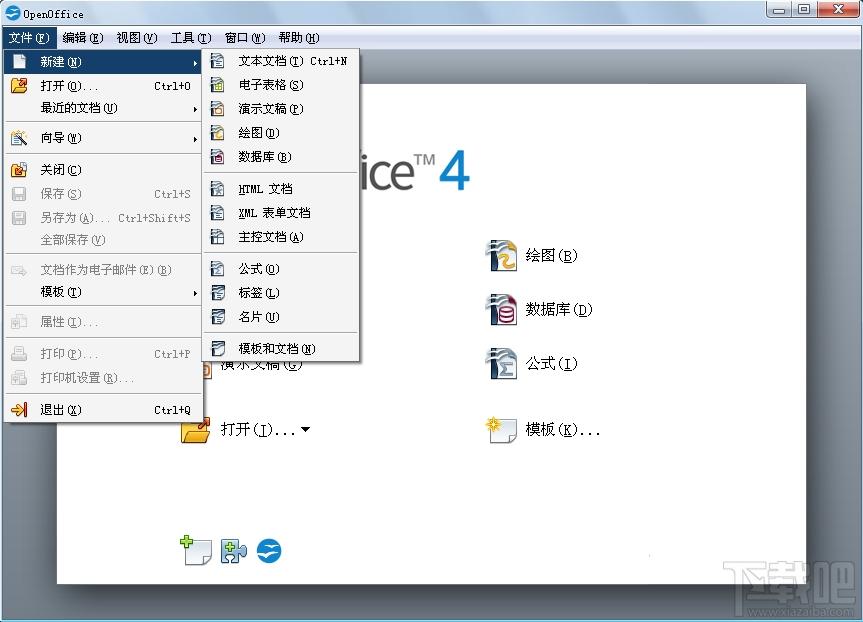This screenshot has width=863, height=622.
Task: Click the get more templates icon
Action: (x=196, y=550)
